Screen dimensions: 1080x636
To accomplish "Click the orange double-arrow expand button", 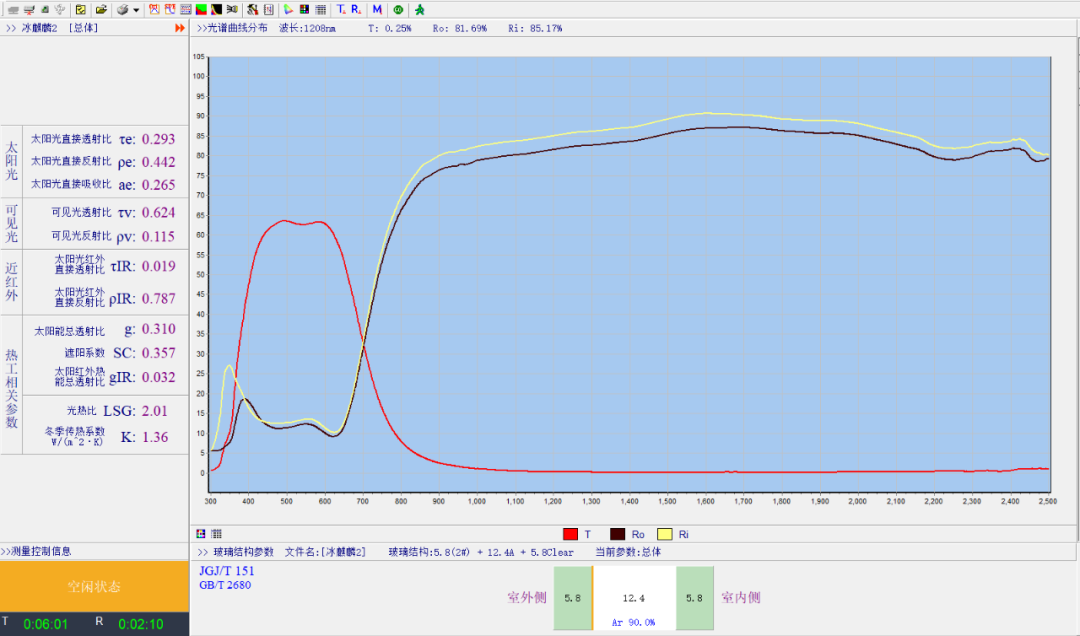I will tap(180, 28).
